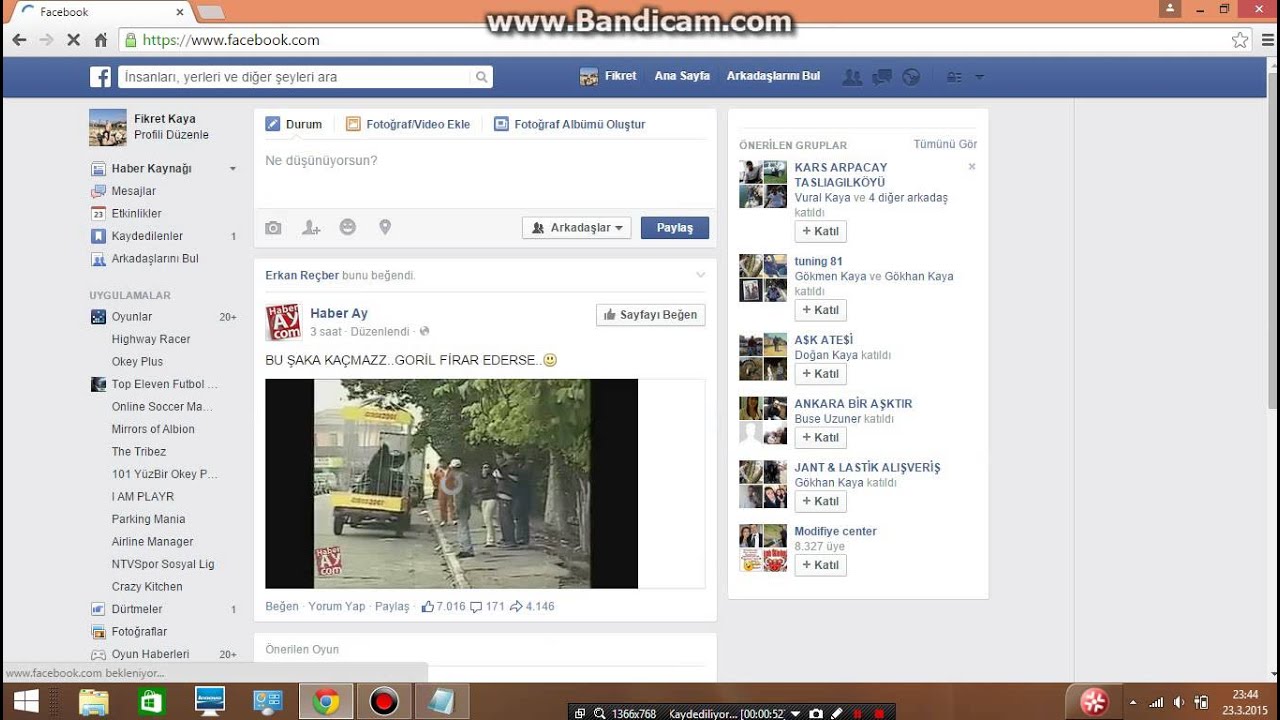Click Beğen under the video post
Screen dimensions: 1280x720
pos(282,606)
